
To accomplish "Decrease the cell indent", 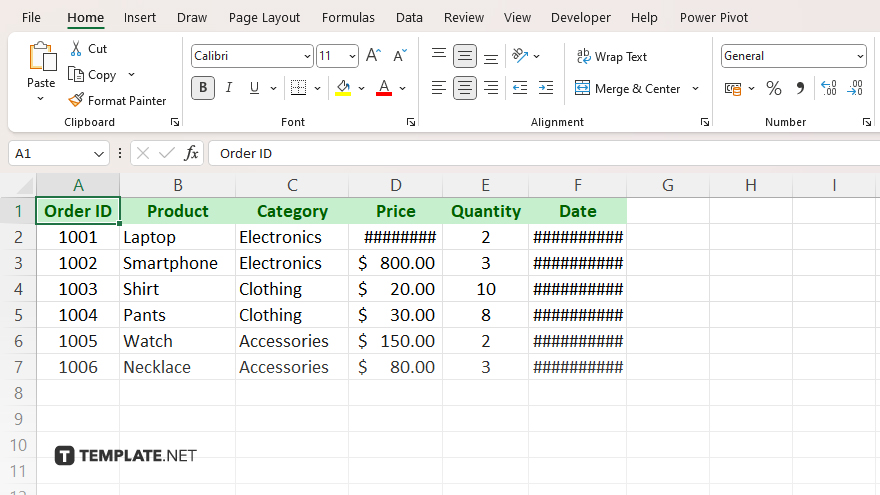I will tap(520, 88).
